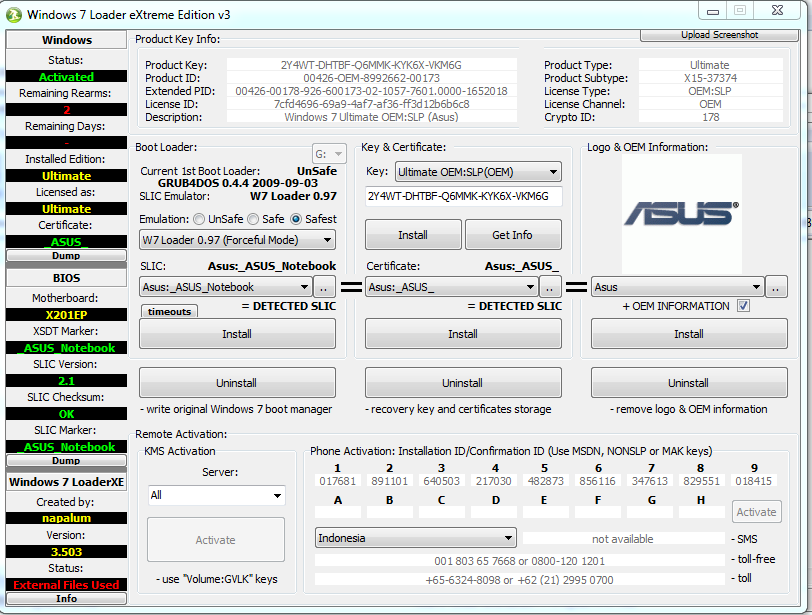Click the Extended PID value

[x=371, y=91]
